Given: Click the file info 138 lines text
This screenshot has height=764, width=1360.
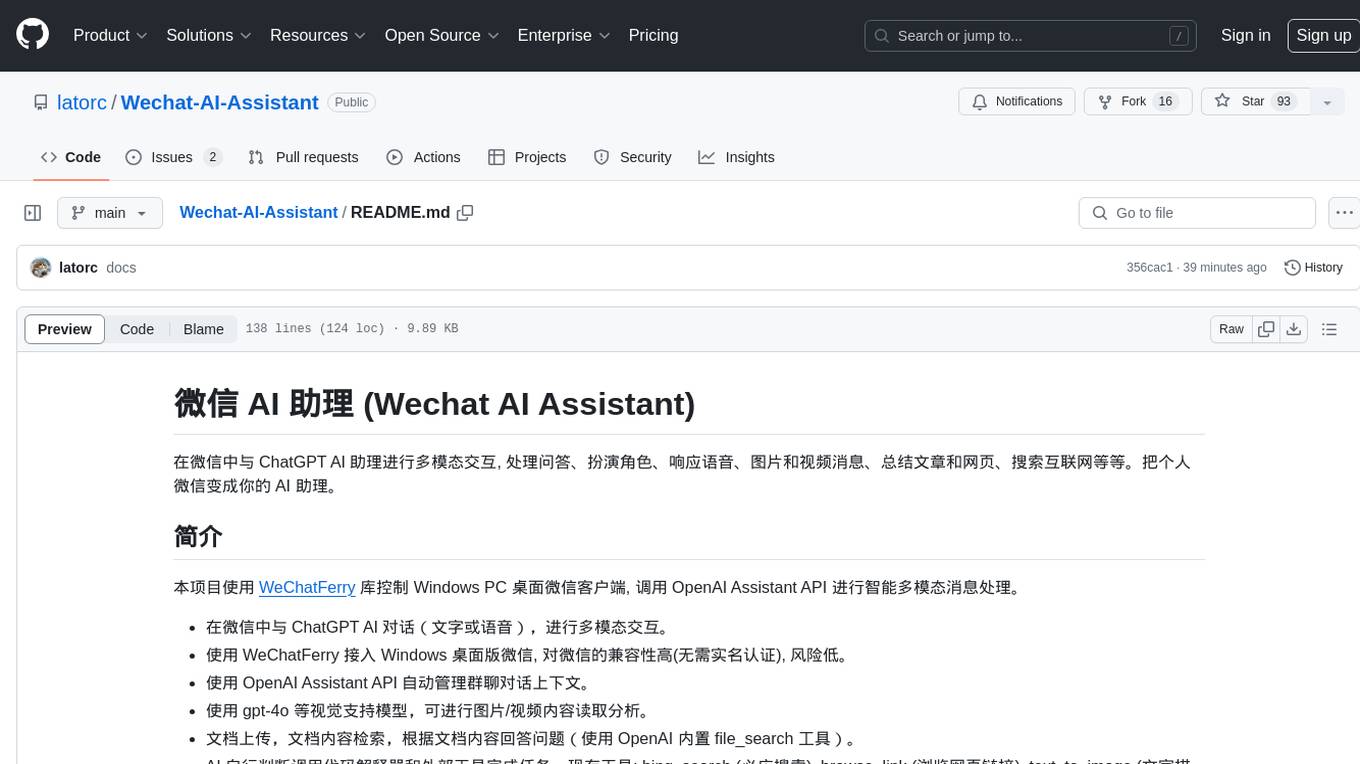Looking at the screenshot, I should pos(352,329).
